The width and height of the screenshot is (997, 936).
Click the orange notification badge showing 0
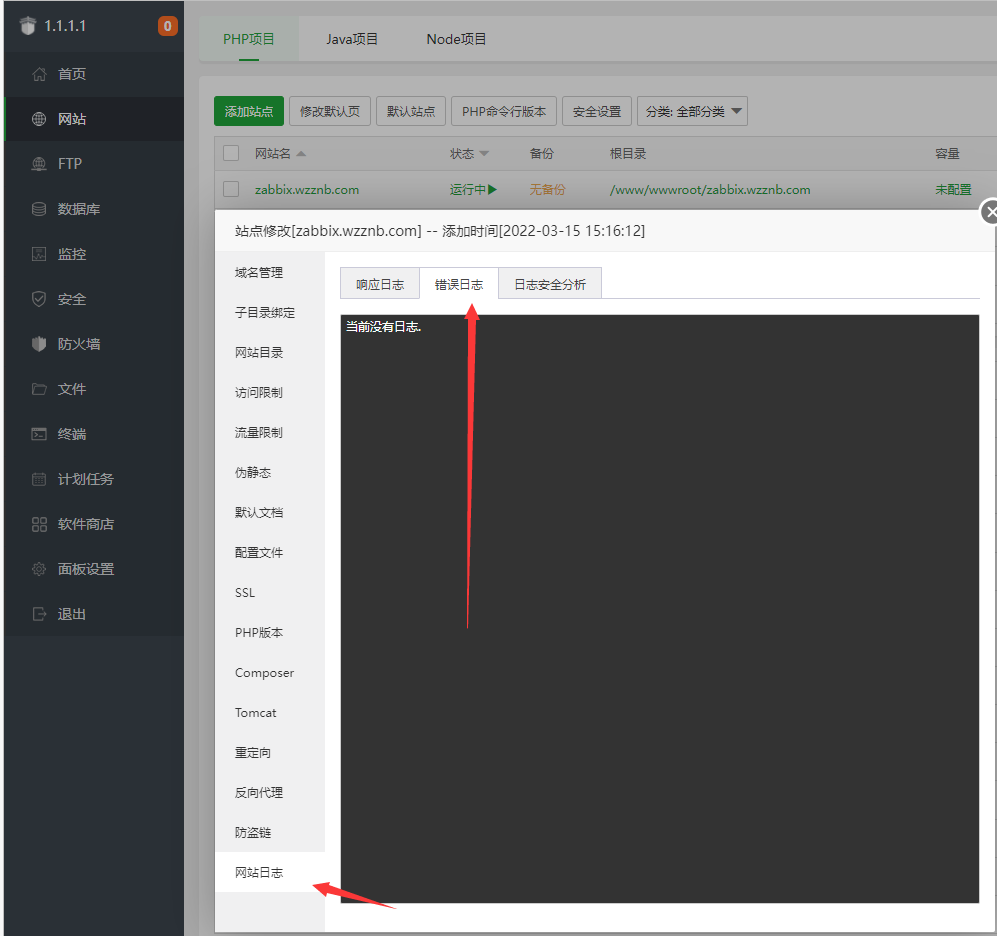coord(167,26)
